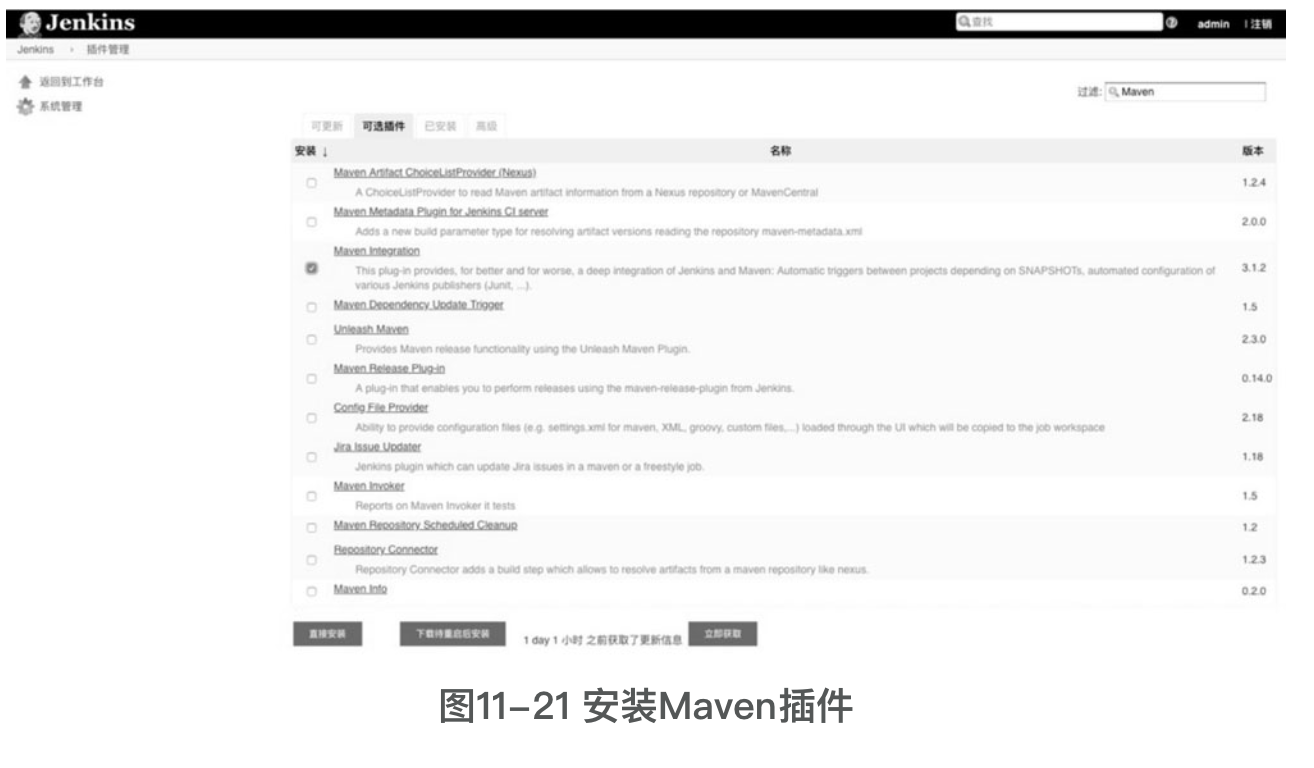Image resolution: width=1314 pixels, height=768 pixels.
Task: Click the 插件管理 breadcrumb link
Action: (107, 50)
